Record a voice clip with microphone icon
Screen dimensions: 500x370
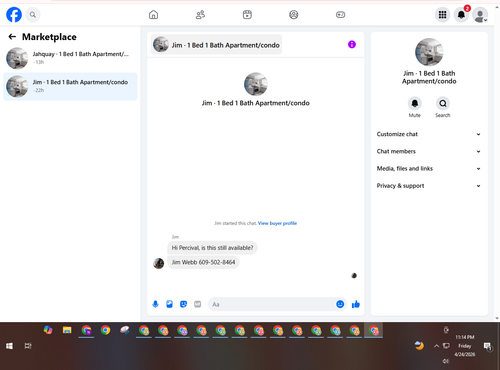[155, 304]
